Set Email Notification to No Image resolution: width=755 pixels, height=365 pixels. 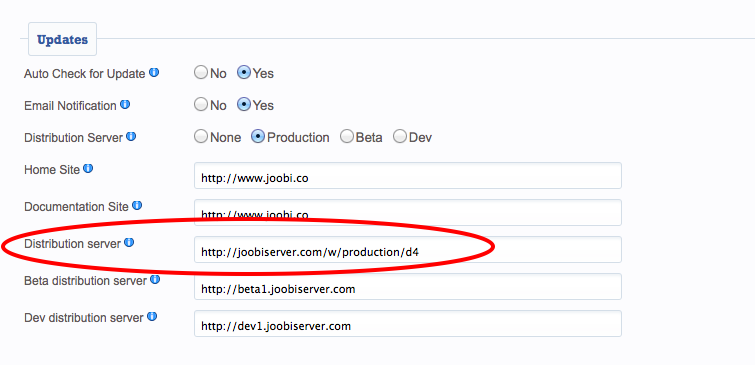pos(201,104)
